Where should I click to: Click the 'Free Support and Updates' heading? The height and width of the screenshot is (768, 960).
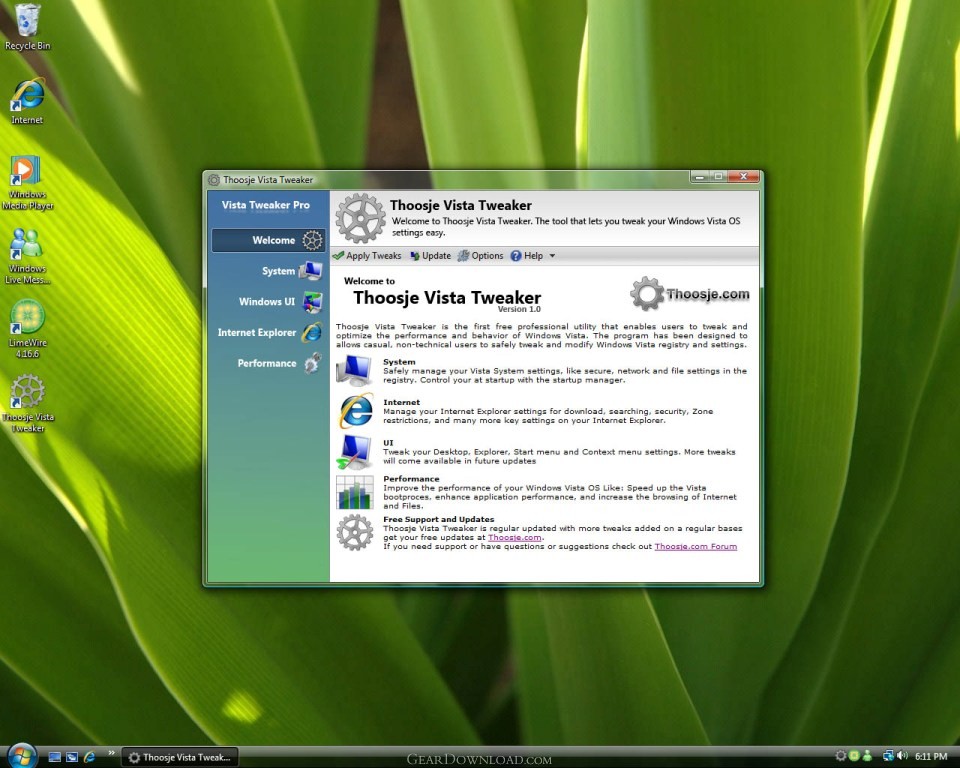click(438, 519)
